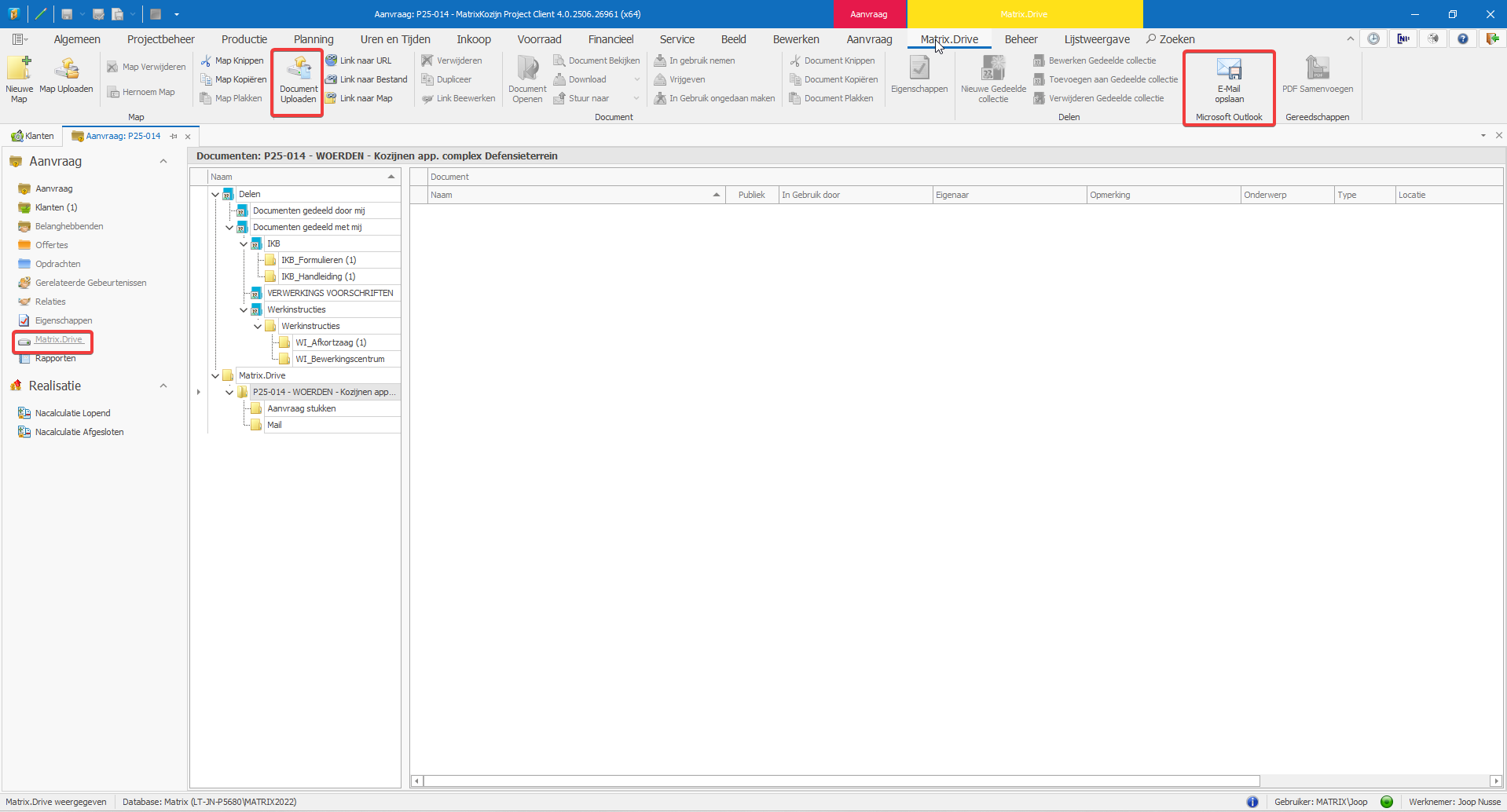Collapse the Realisatie sidebar section
This screenshot has width=1507, height=812.
pyautogui.click(x=163, y=386)
